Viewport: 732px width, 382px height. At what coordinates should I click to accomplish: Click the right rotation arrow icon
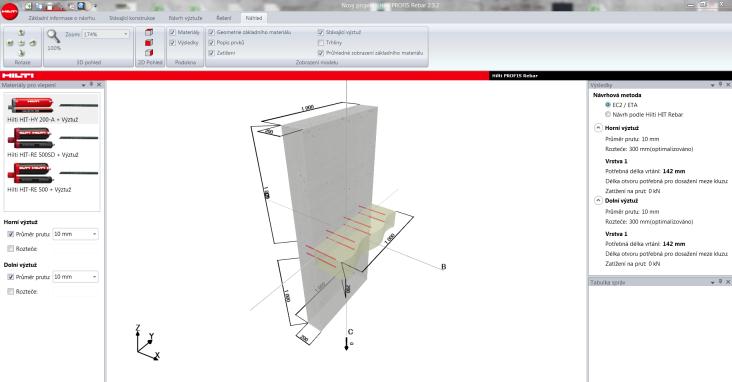[33, 43]
